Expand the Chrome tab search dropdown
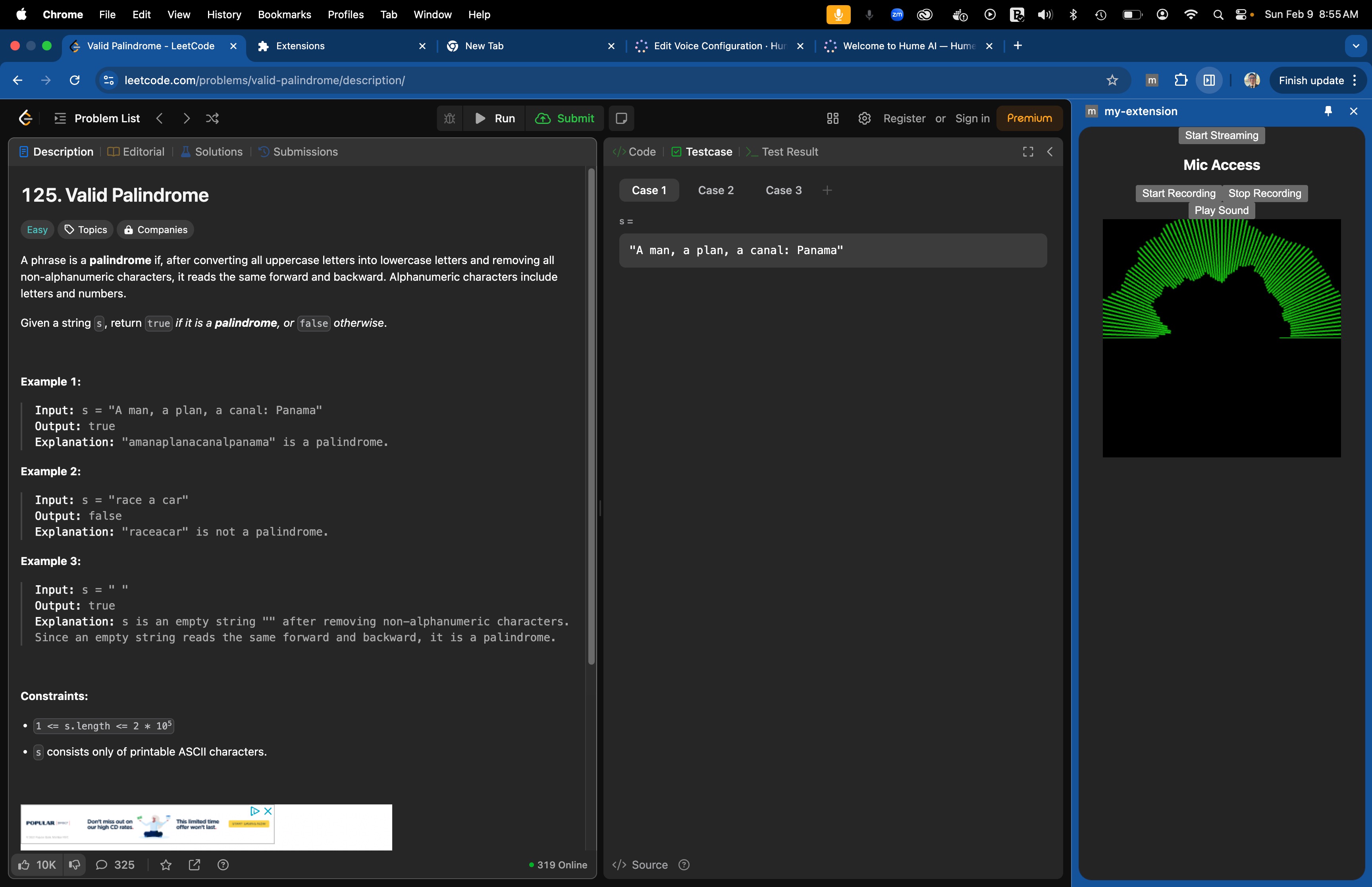Screen dimensions: 1372x887 tap(1356, 46)
